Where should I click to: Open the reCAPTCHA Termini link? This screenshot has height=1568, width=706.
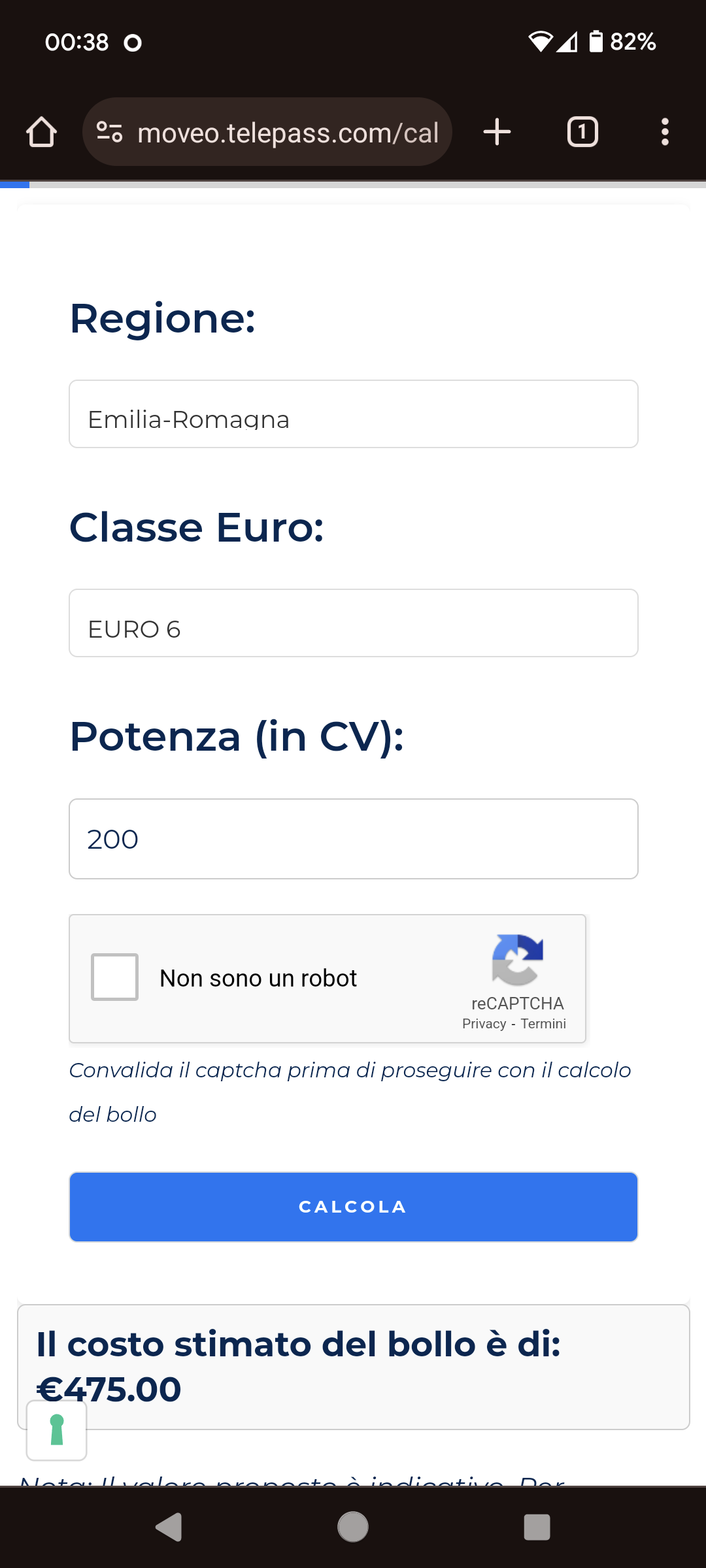[543, 1024]
